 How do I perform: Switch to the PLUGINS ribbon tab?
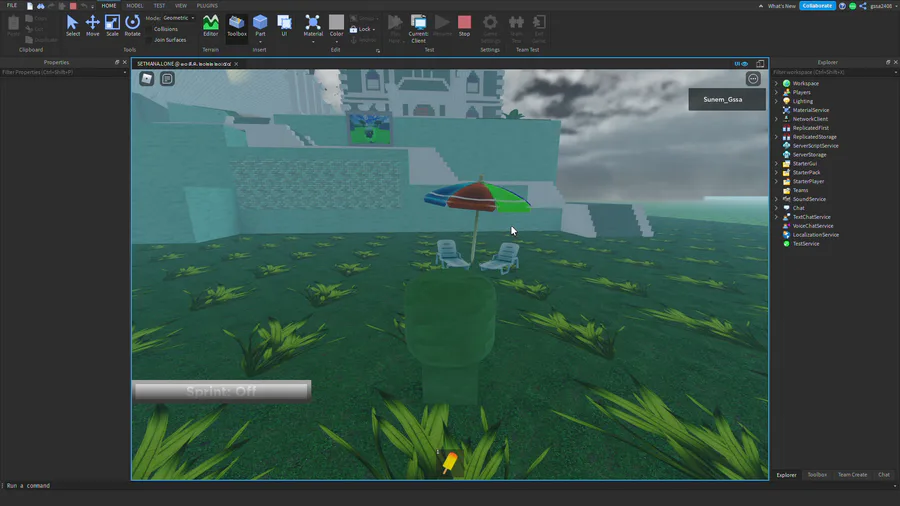point(207,5)
